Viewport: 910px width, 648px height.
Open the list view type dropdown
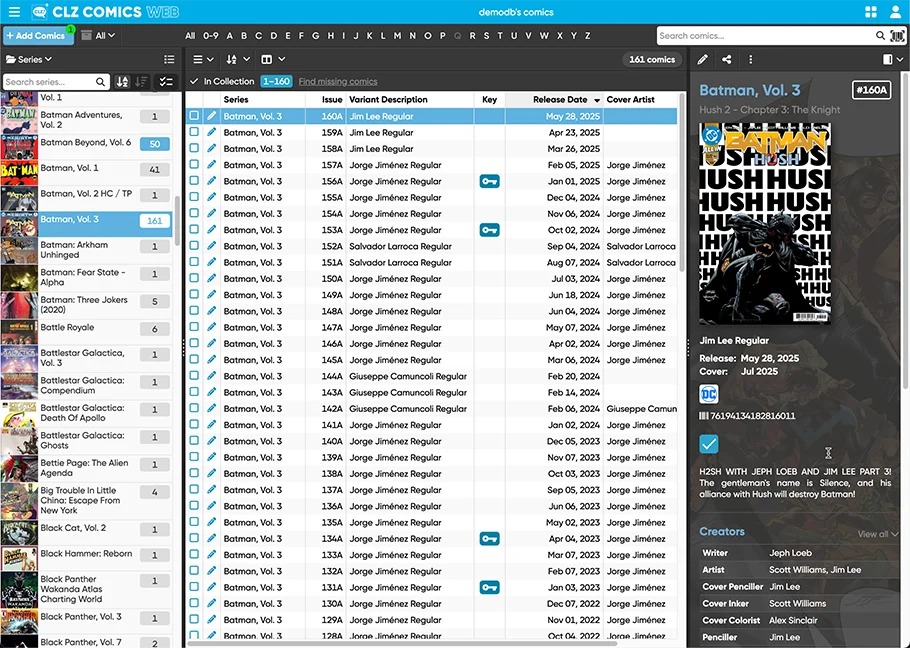(x=203, y=59)
